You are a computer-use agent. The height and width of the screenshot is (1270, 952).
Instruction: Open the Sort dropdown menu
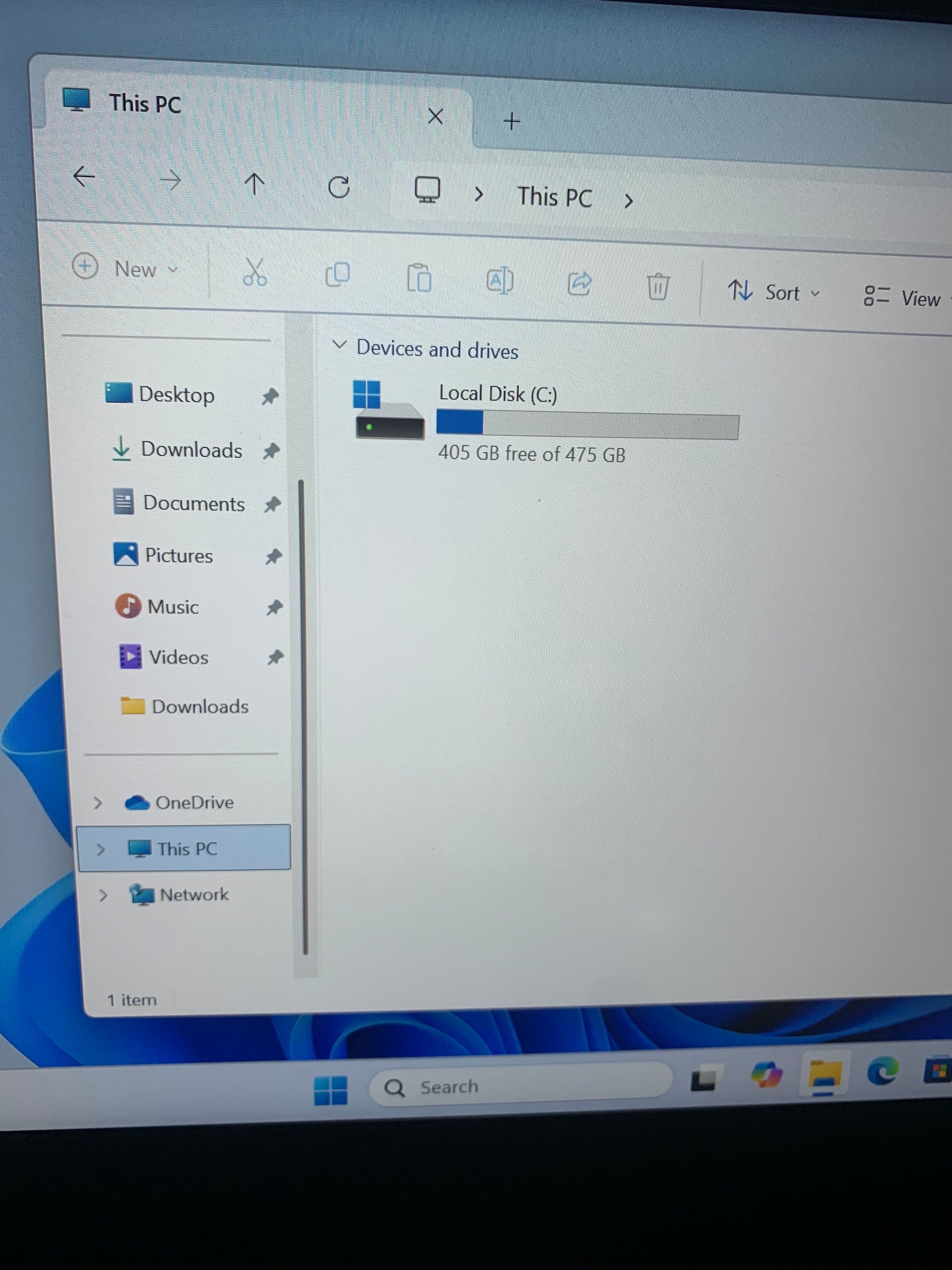coord(773,292)
